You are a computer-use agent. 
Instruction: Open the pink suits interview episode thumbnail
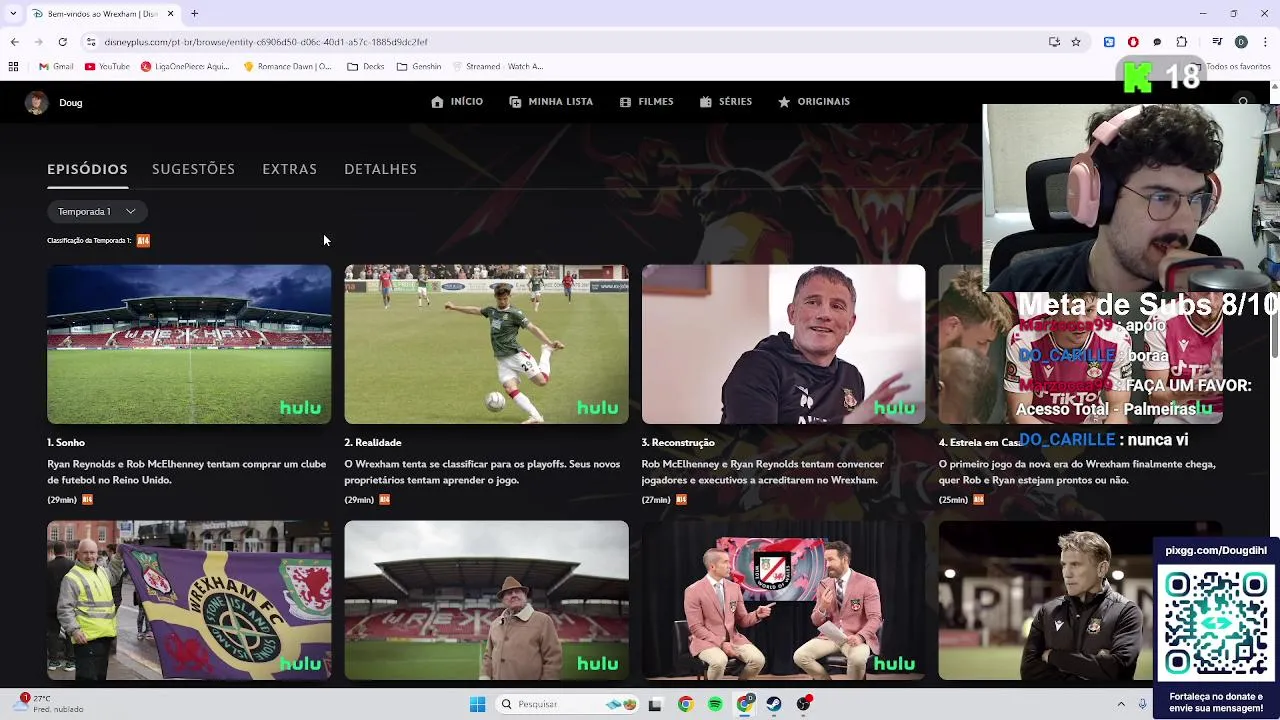click(x=783, y=600)
